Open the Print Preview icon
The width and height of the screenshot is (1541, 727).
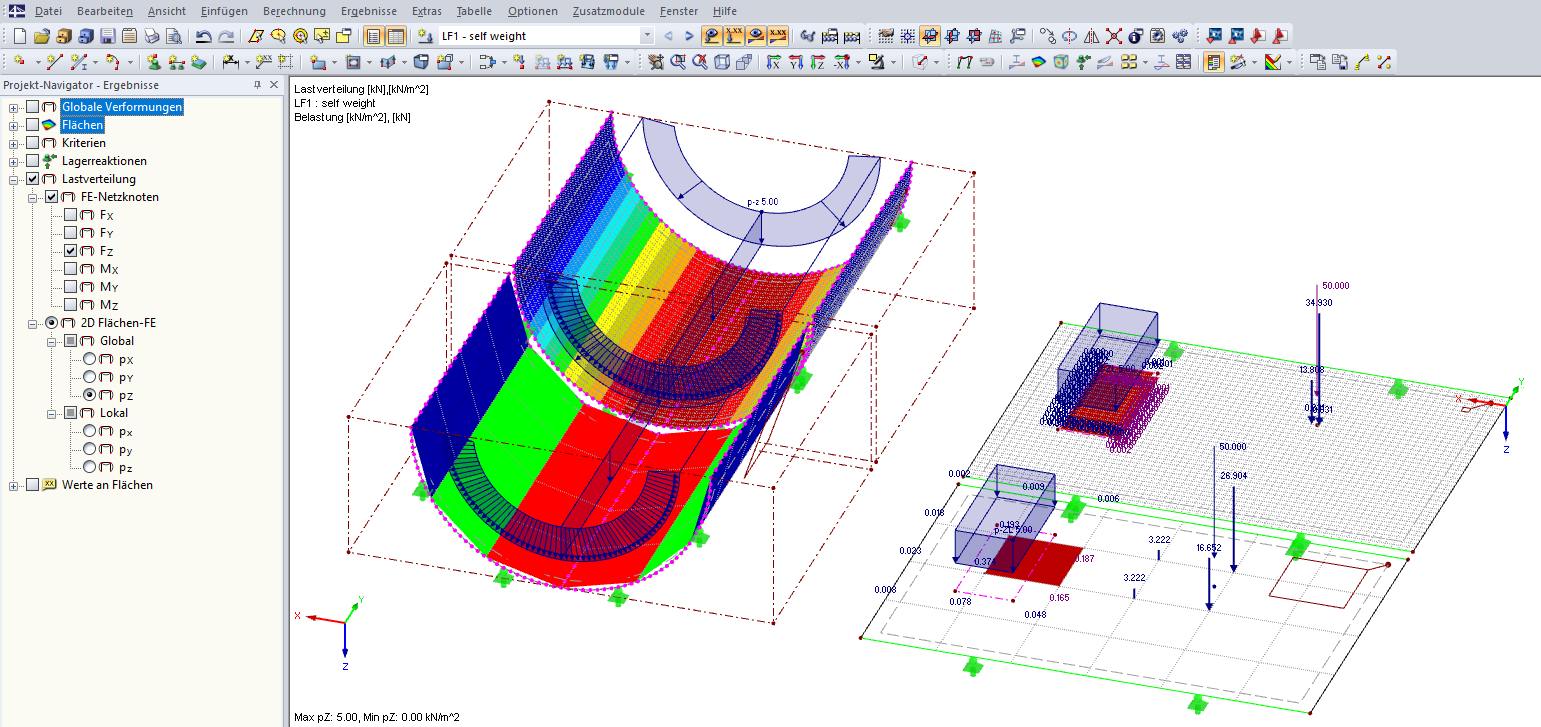click(174, 35)
